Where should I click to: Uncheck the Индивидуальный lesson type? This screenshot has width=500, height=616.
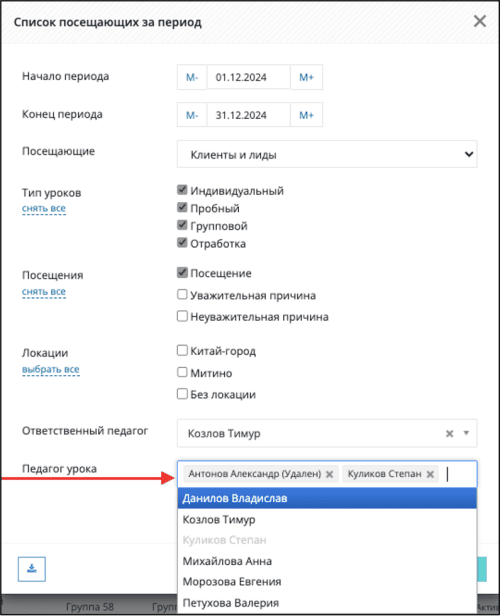click(x=182, y=190)
